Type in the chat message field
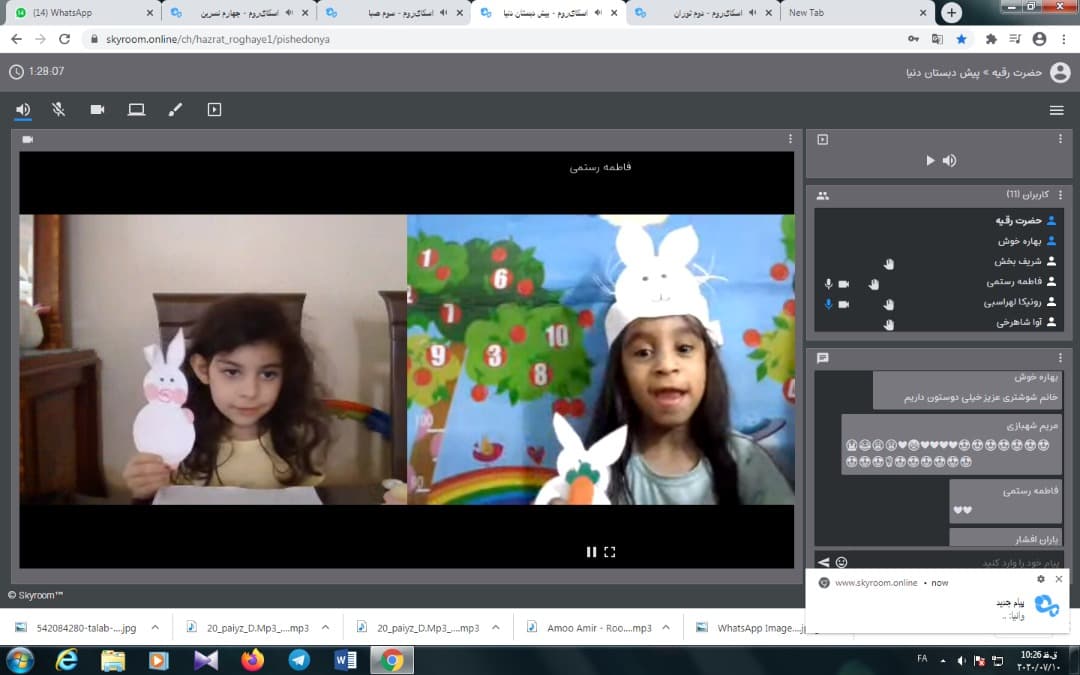The height and width of the screenshot is (675, 1080). tap(950, 562)
